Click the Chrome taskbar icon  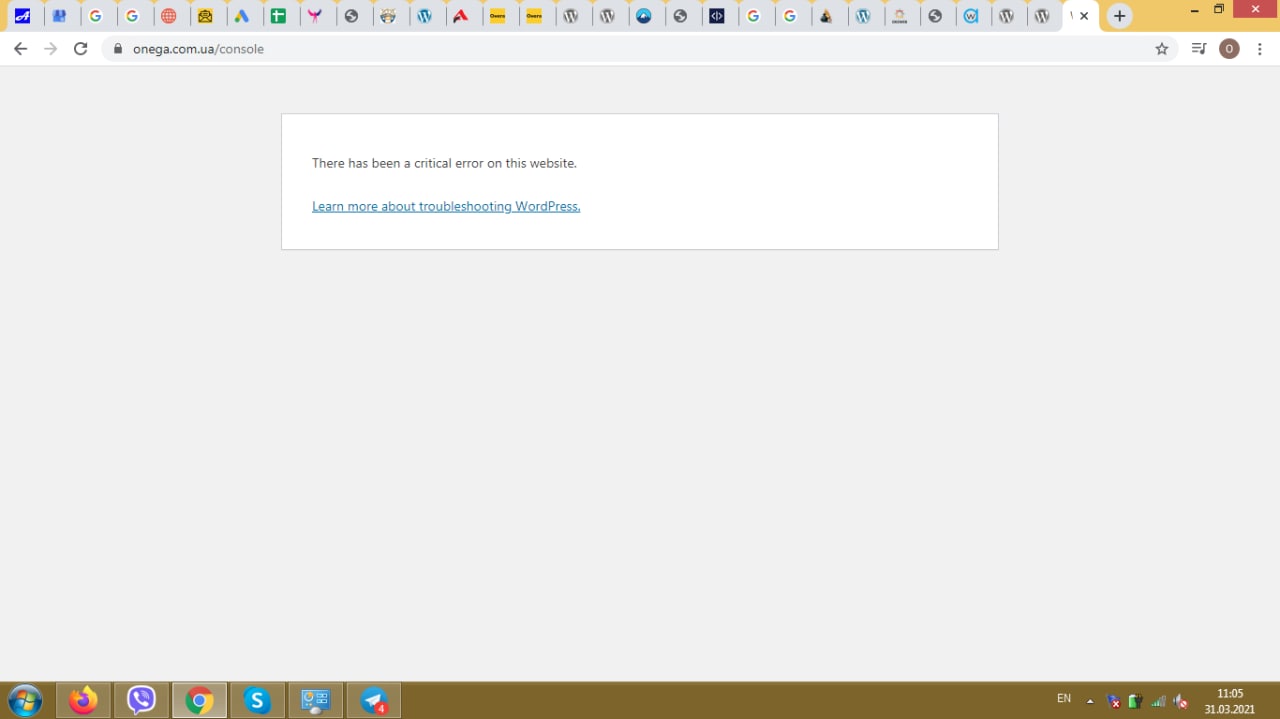point(199,701)
